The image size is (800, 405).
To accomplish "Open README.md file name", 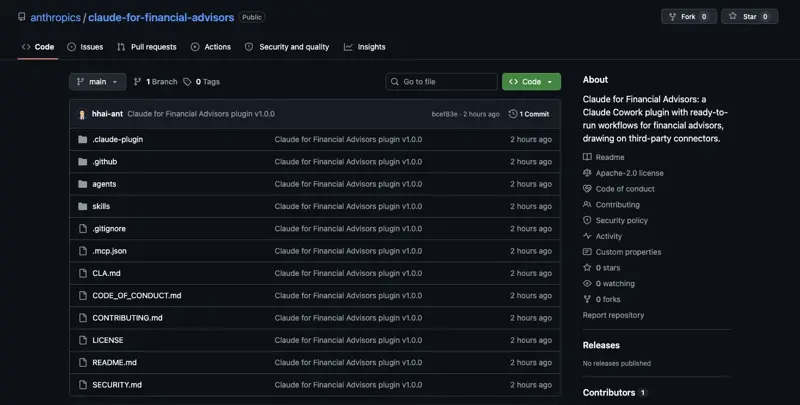I will tap(114, 363).
